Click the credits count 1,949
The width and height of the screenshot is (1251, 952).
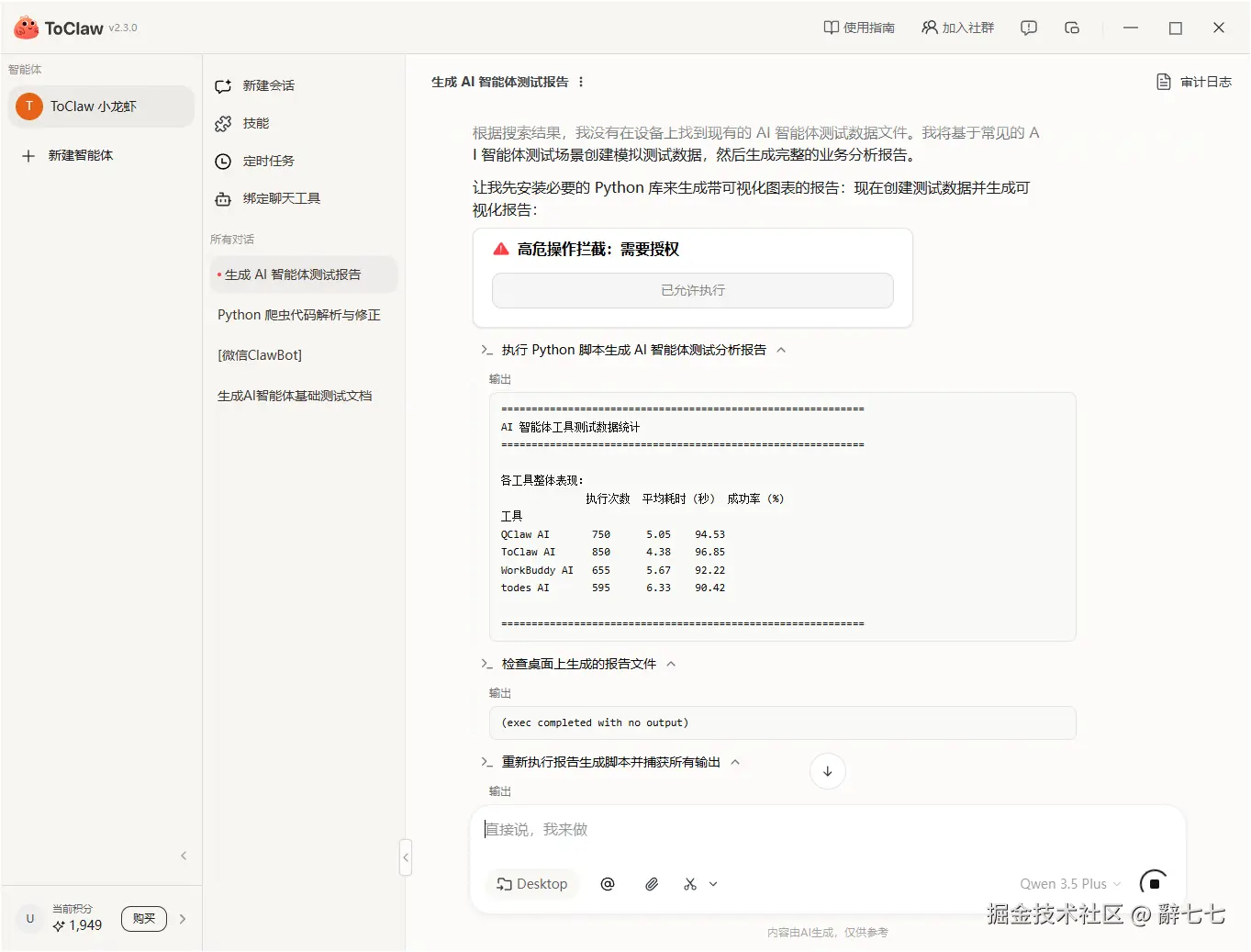click(85, 925)
